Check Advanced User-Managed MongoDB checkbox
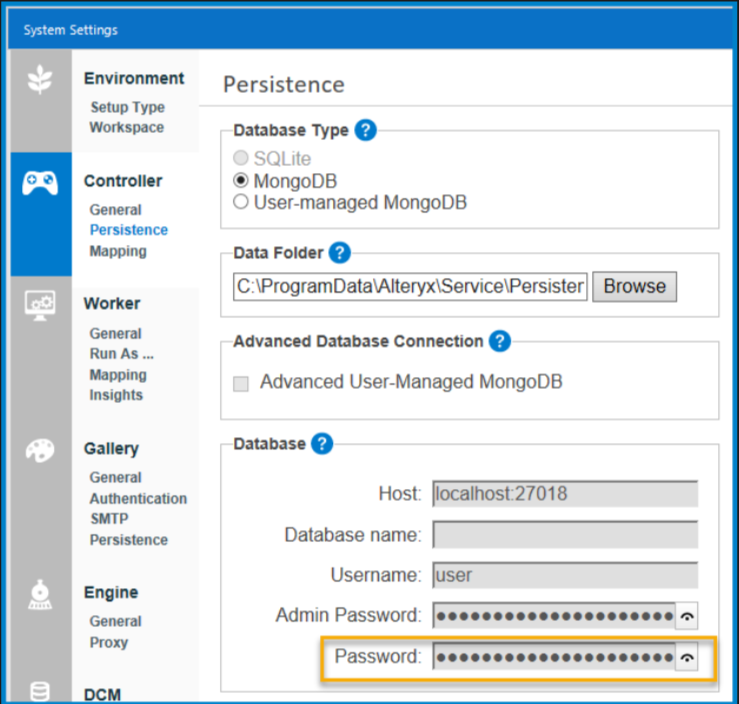This screenshot has width=739, height=704. 241,384
